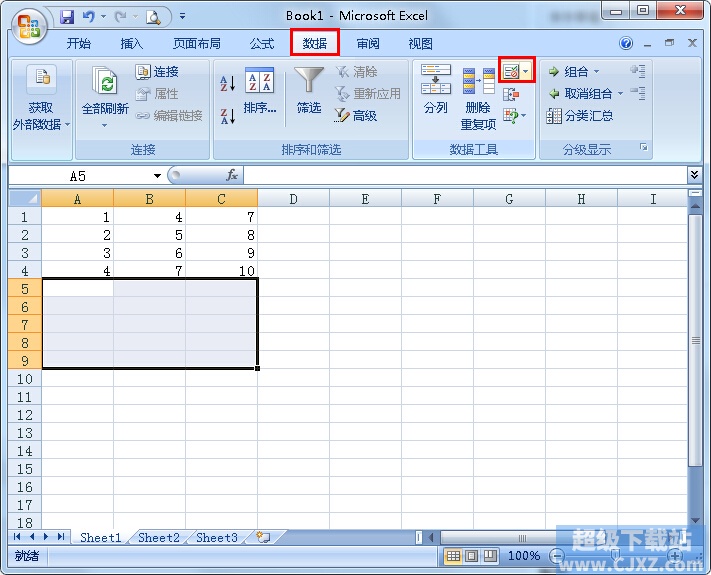Expand the 组合 dropdown arrow
The image size is (711, 575).
pos(597,72)
